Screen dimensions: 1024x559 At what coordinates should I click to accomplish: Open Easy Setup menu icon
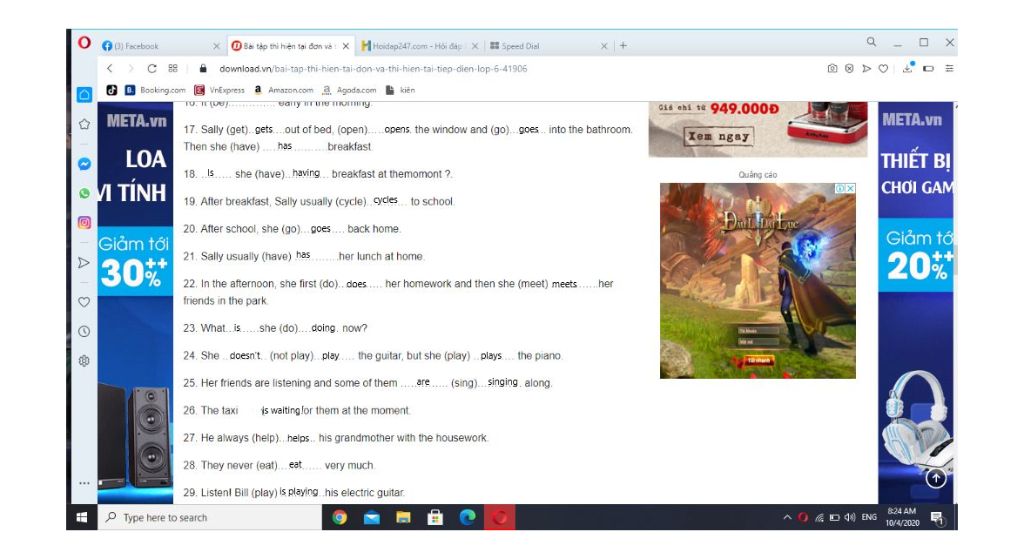coord(950,69)
